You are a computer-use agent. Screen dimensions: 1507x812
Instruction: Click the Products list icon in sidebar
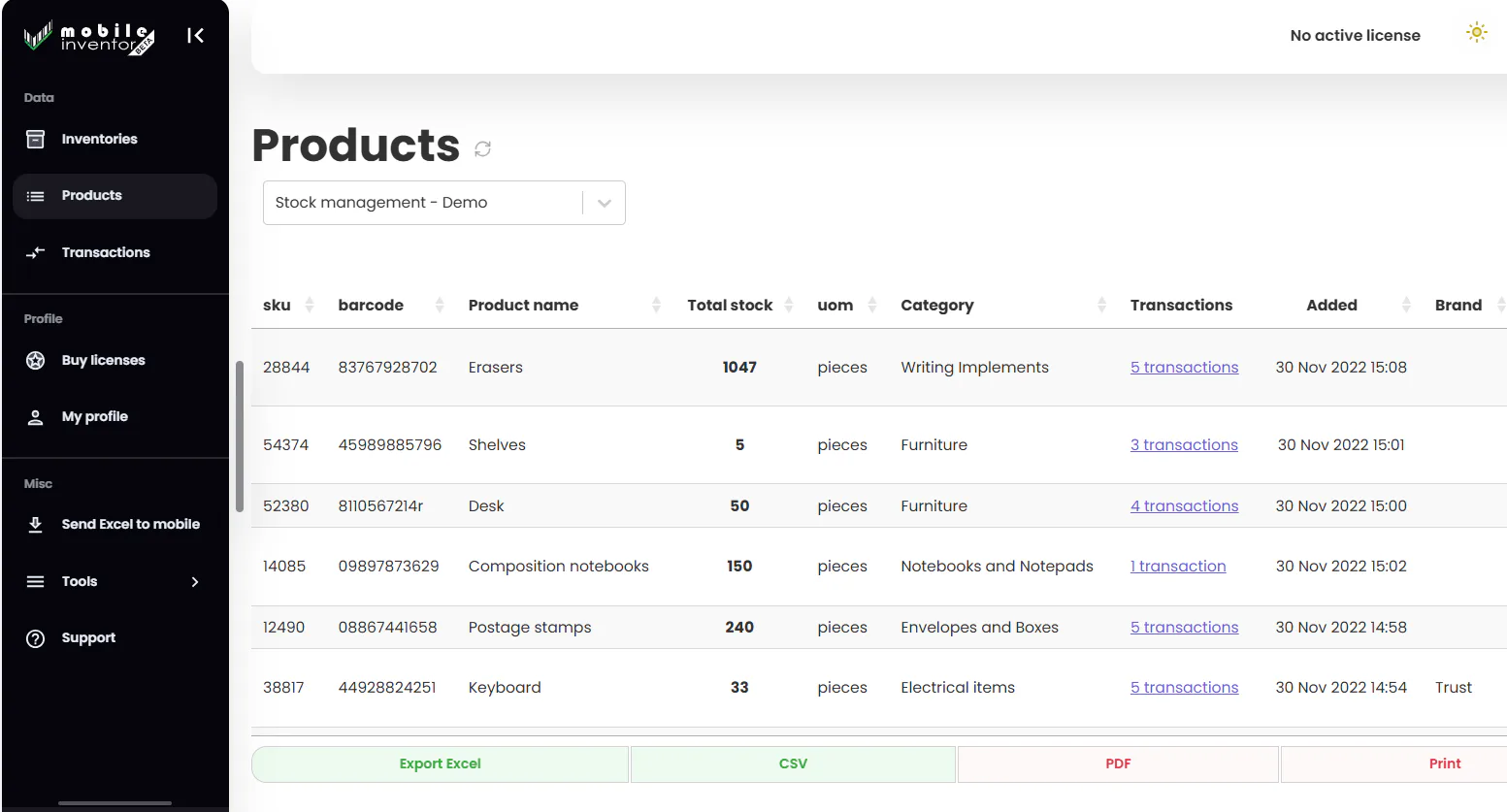(x=35, y=196)
